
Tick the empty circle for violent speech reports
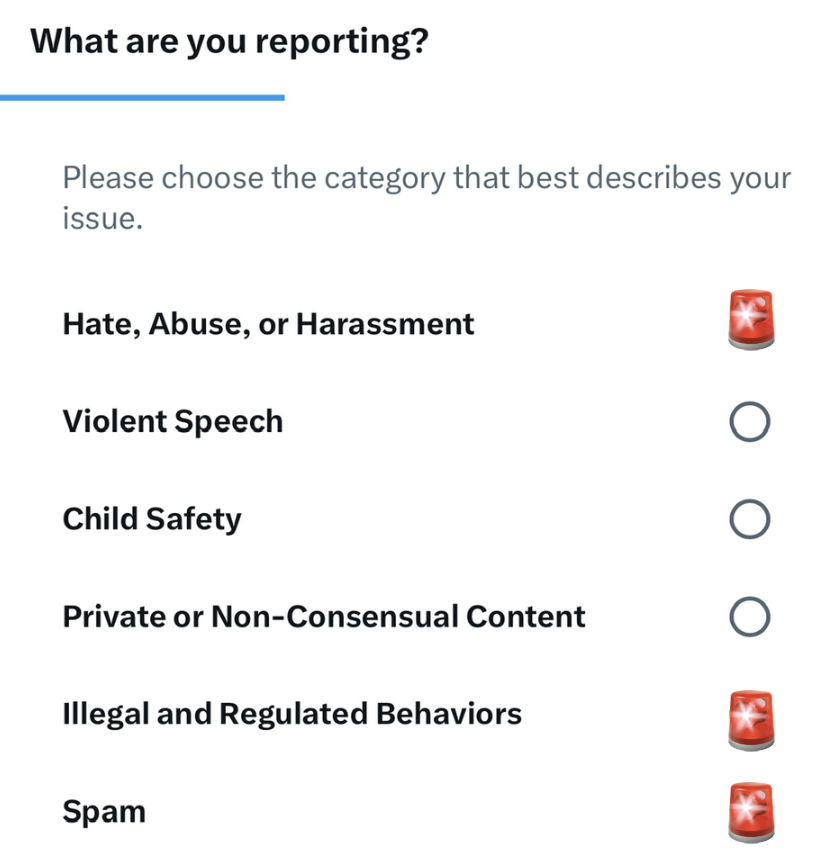(750, 421)
